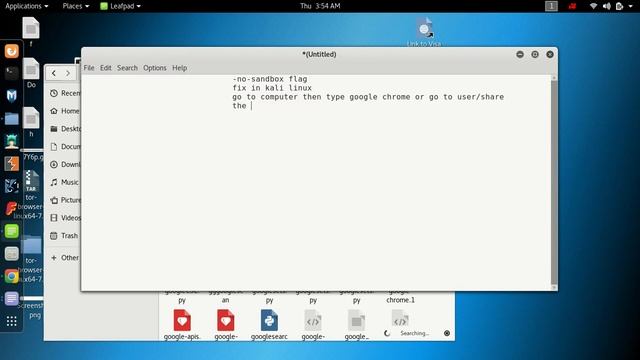Go back in the Files window
Image resolution: width=640 pixels, height=360 pixels.
[54, 73]
